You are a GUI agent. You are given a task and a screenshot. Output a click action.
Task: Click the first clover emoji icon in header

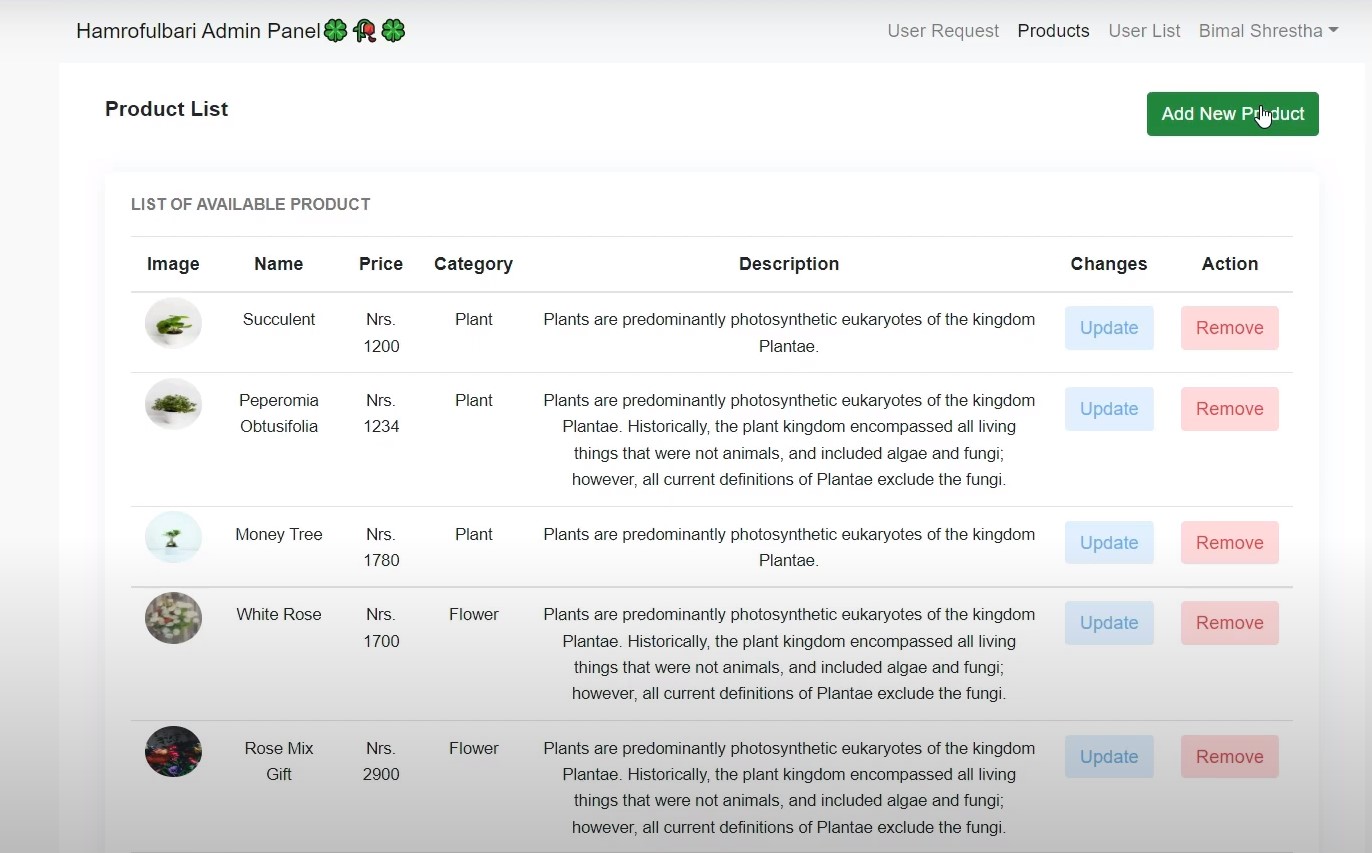(x=335, y=31)
